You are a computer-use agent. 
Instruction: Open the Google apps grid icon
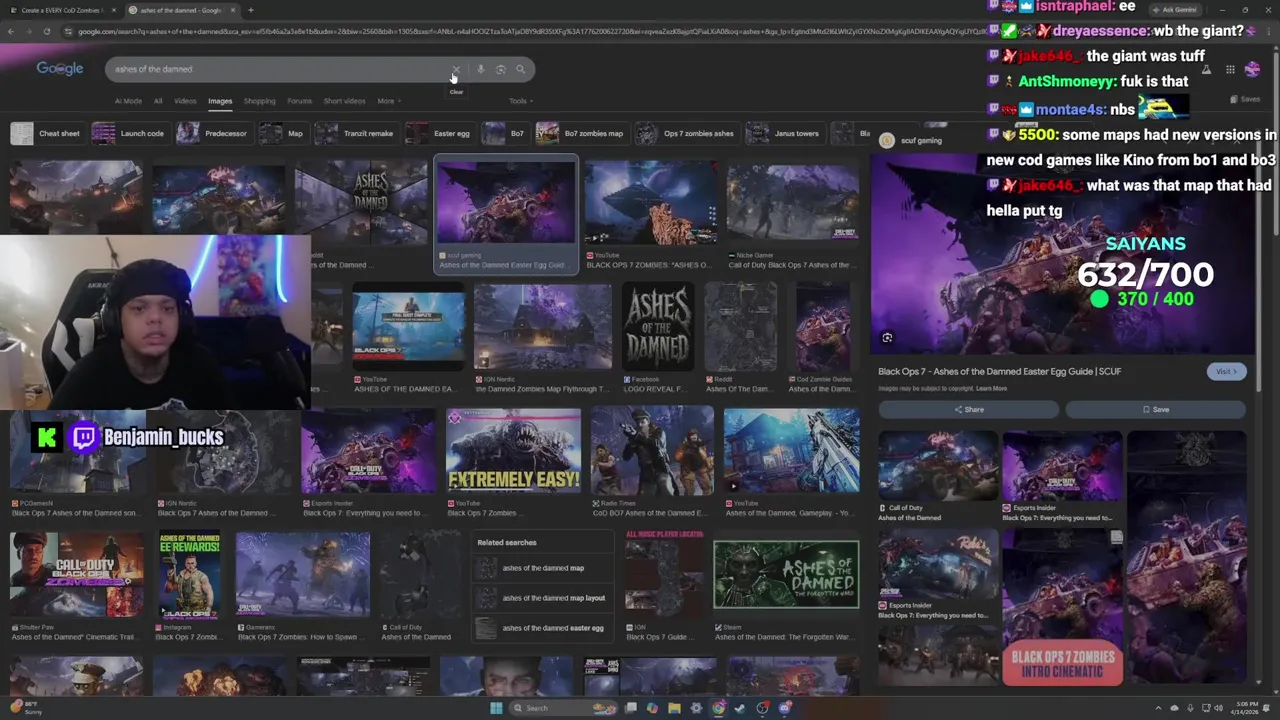click(x=1230, y=69)
